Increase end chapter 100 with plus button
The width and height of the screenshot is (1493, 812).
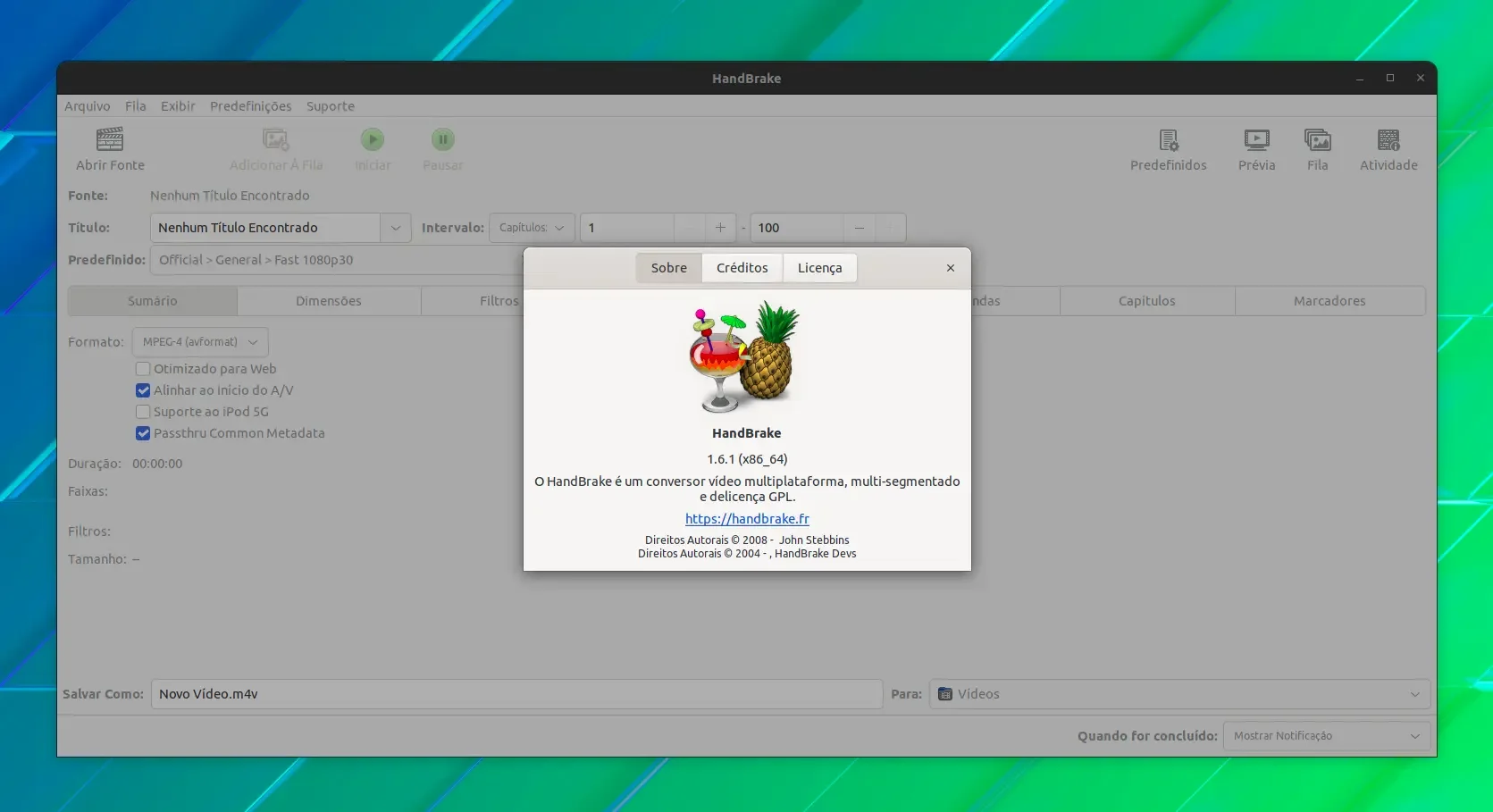pyautogui.click(x=890, y=228)
